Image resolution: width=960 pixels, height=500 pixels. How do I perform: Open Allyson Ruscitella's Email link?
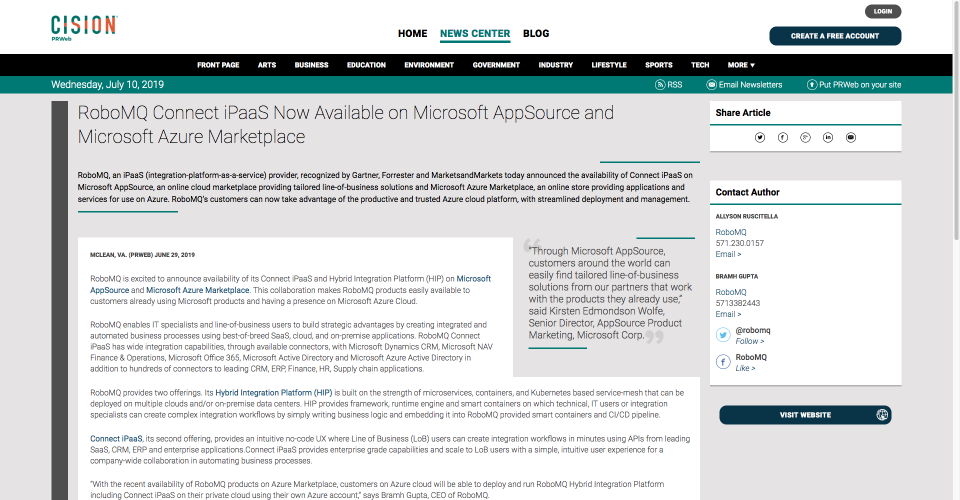coord(728,254)
